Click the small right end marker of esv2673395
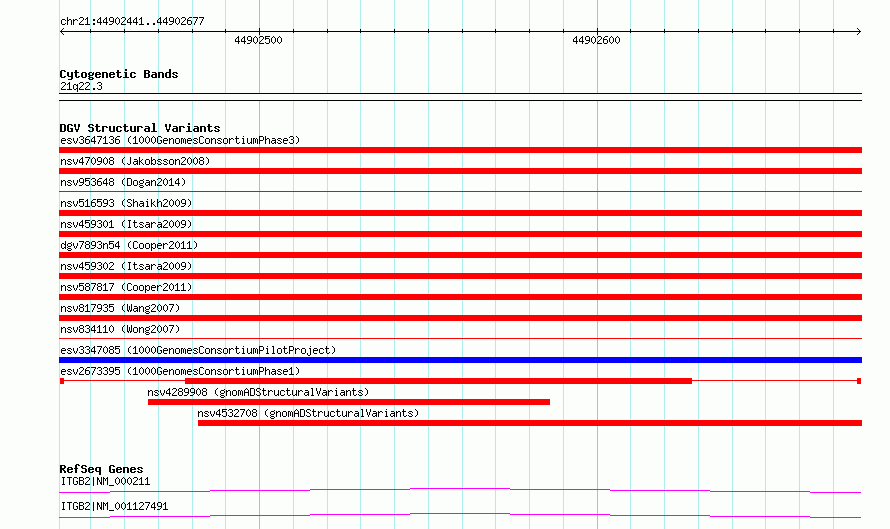The height and width of the screenshot is (529, 890). coord(859,381)
